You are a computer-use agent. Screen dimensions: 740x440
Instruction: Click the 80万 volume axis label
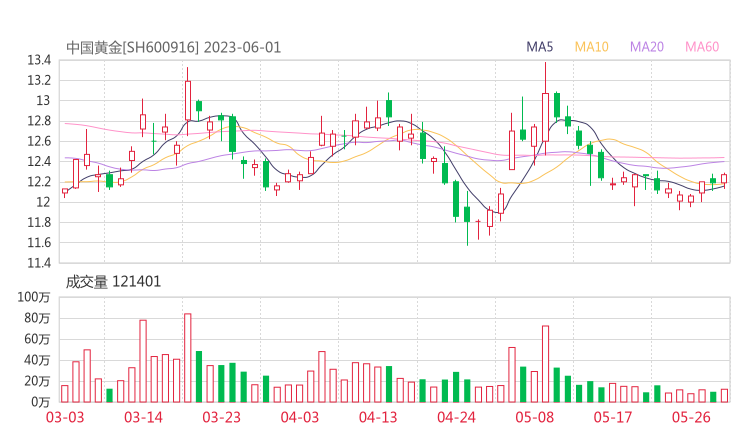[x=37, y=318]
